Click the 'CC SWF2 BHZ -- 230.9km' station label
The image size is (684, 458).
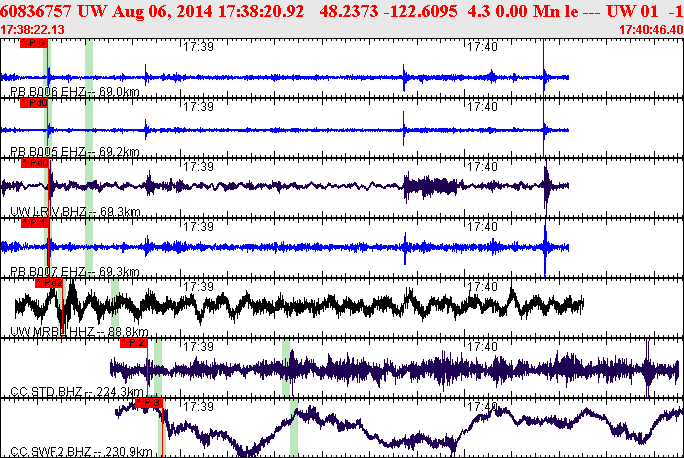[81, 452]
